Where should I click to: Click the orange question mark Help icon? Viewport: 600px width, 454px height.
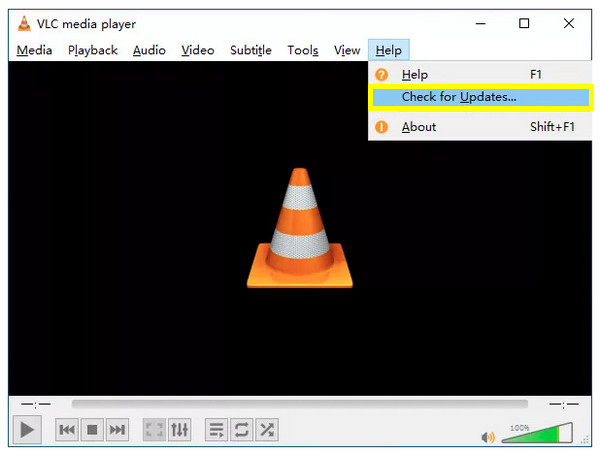tap(382, 75)
